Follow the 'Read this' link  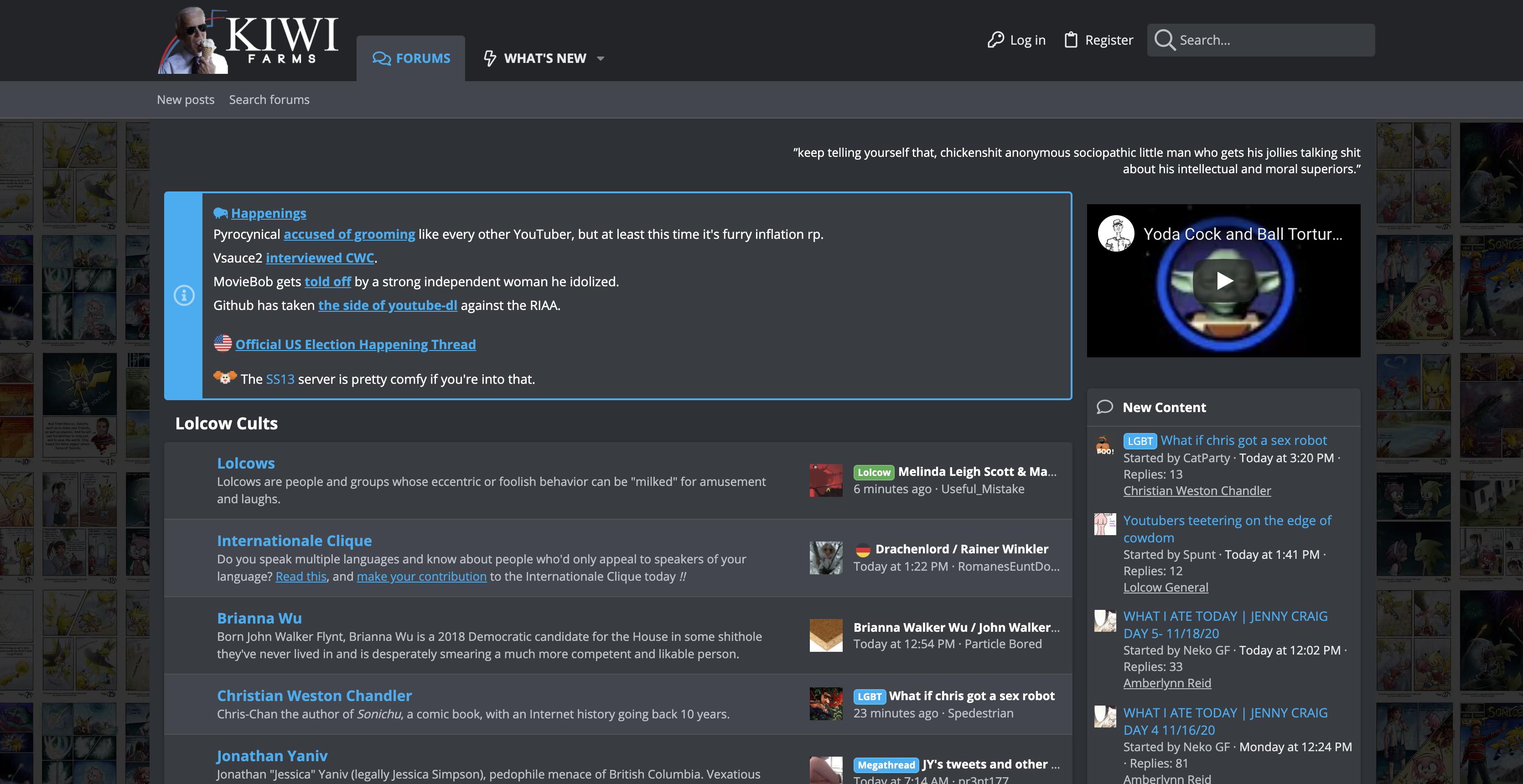(x=301, y=576)
